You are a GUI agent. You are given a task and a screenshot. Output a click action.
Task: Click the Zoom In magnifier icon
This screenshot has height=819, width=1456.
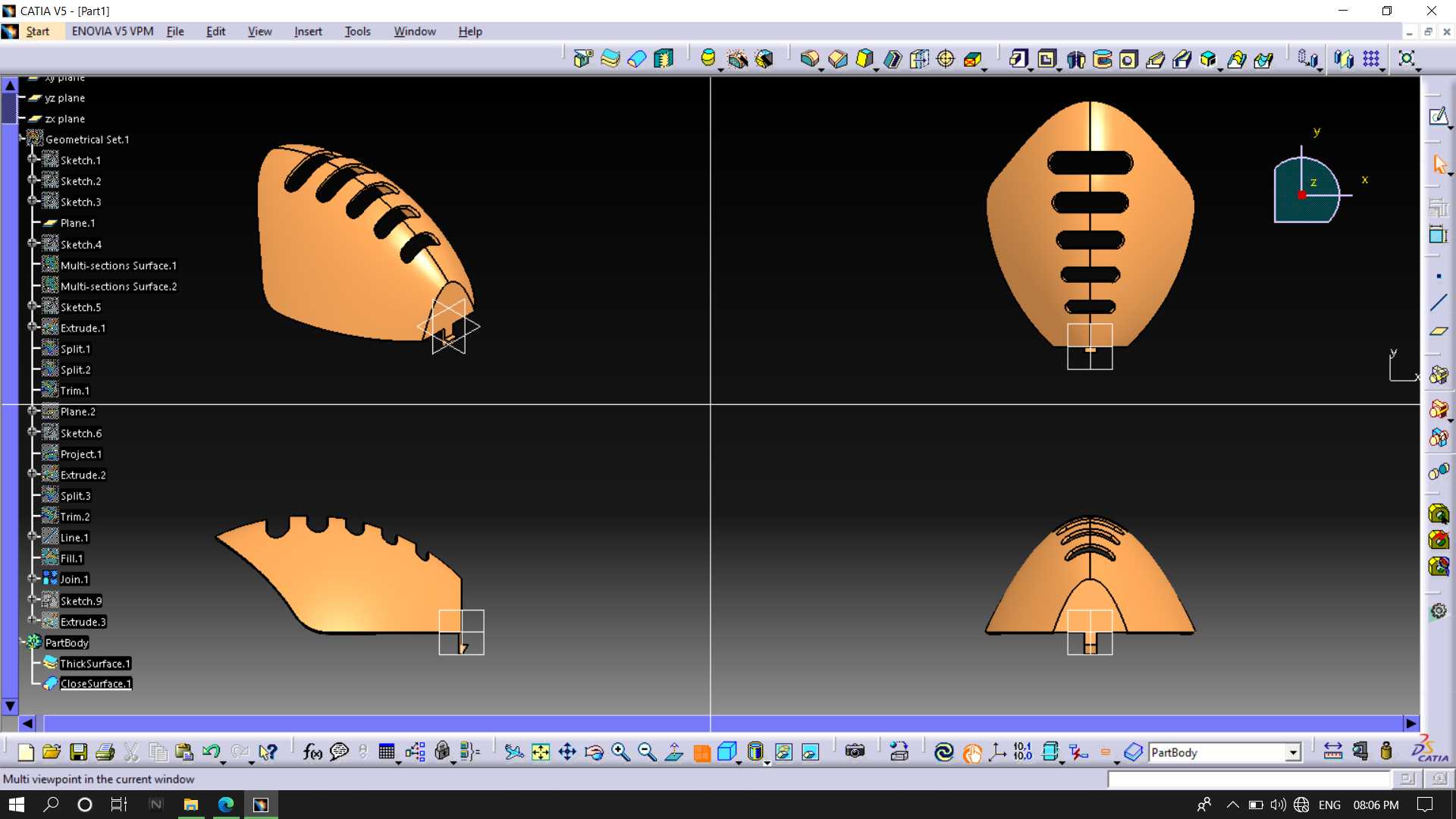[620, 752]
